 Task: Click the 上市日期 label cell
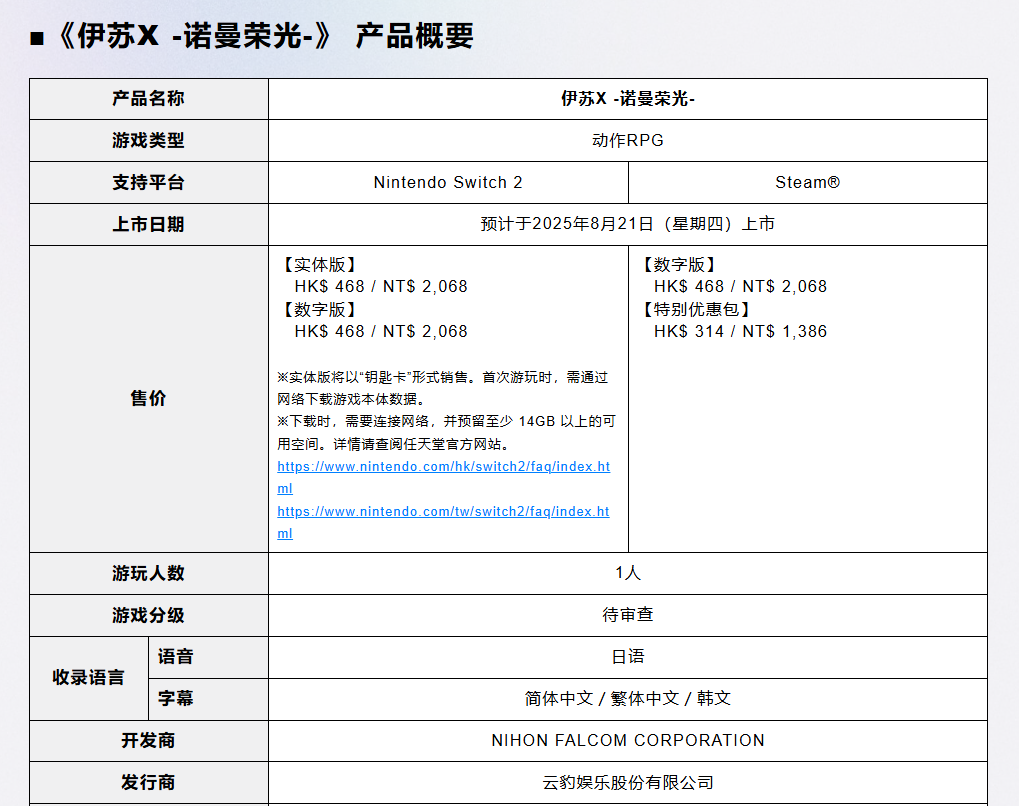pos(149,224)
